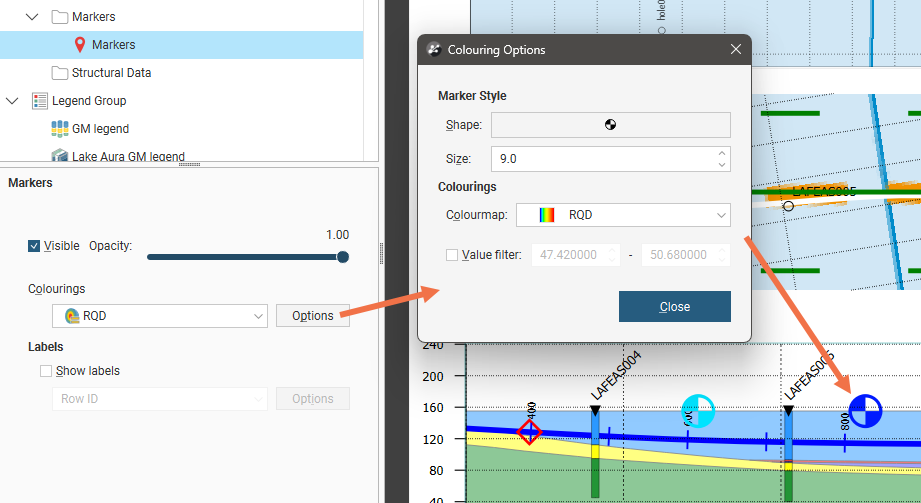921x503 pixels.
Task: Collapse the Legend Group tree node
Action: [13, 101]
